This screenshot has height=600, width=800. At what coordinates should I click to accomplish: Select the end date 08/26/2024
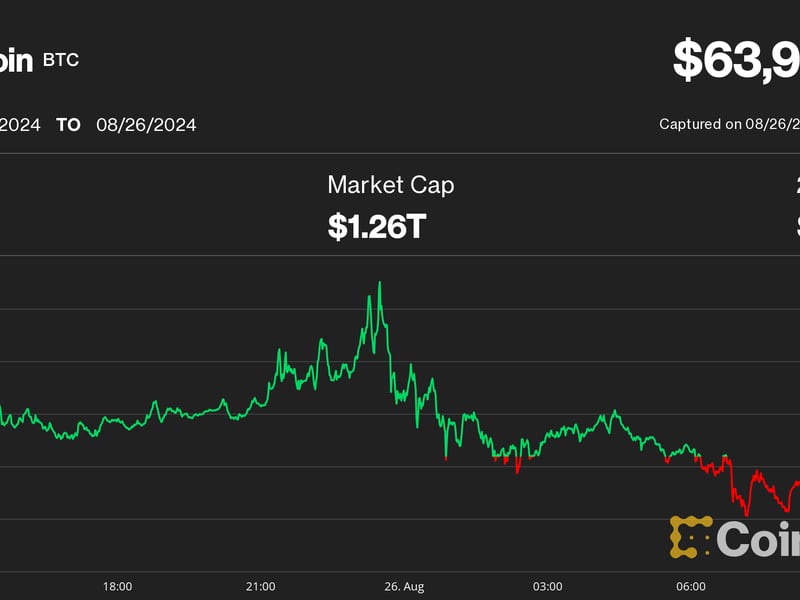click(x=146, y=125)
